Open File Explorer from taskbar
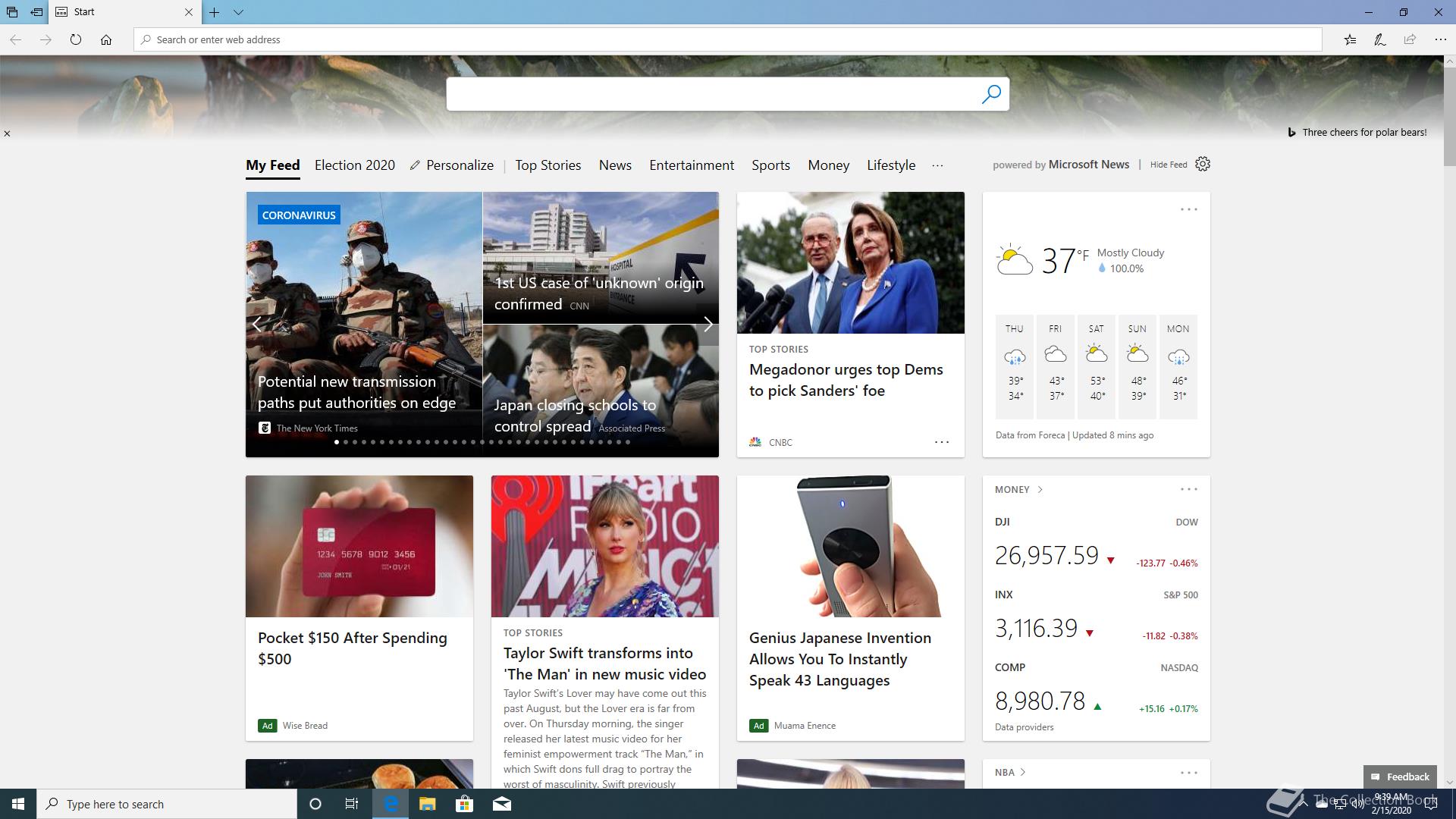This screenshot has height=819, width=1456. point(427,804)
